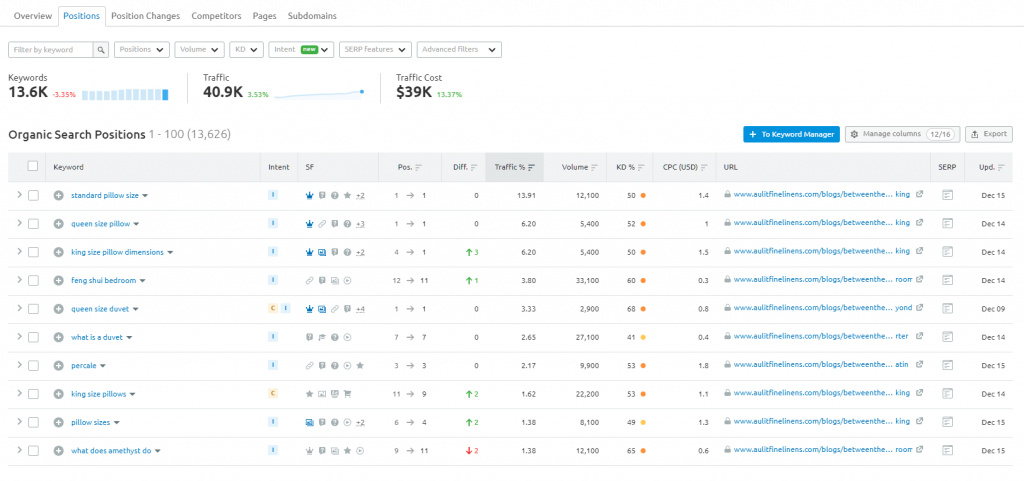Viewport: 1024px width, 481px height.
Task: Switch to the Overview tab
Action: click(x=33, y=16)
